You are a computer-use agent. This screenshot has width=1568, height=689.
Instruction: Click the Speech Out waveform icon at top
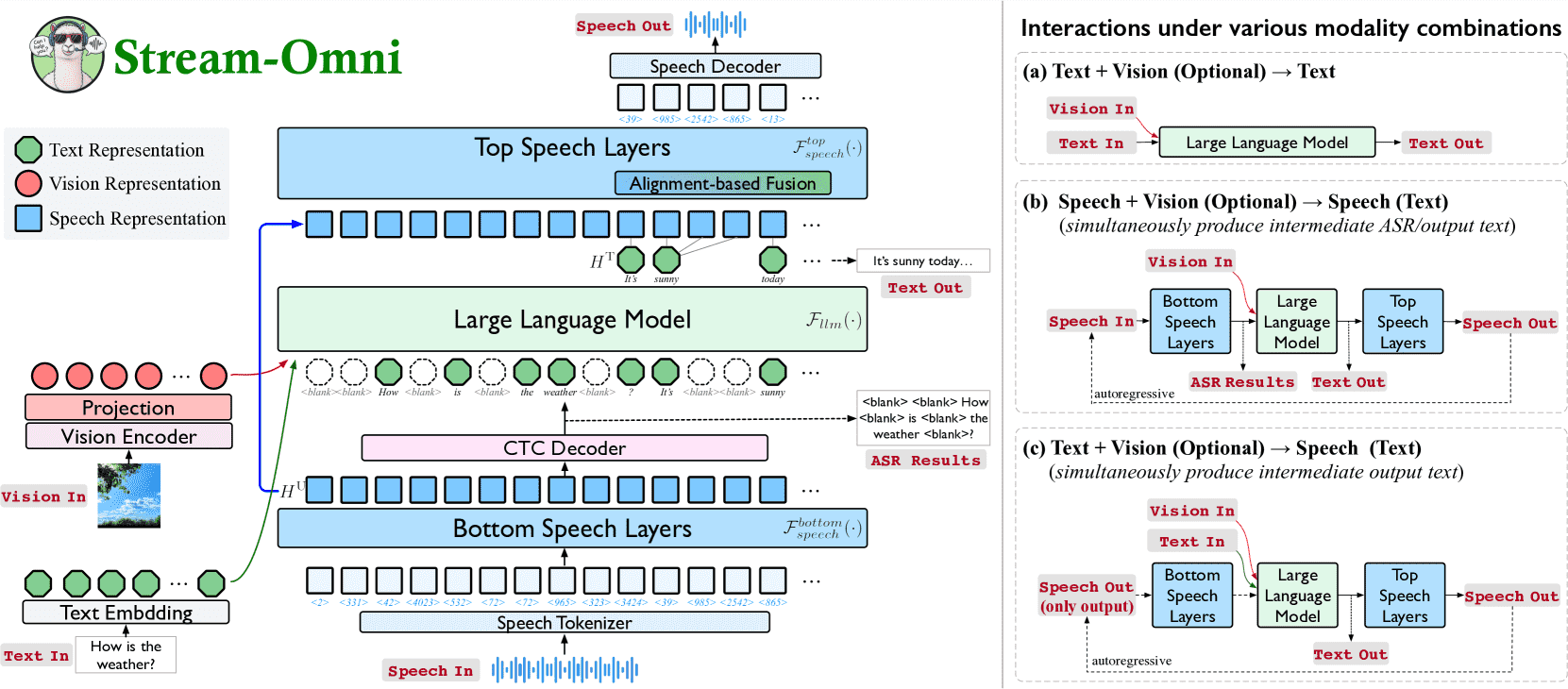pos(716,25)
